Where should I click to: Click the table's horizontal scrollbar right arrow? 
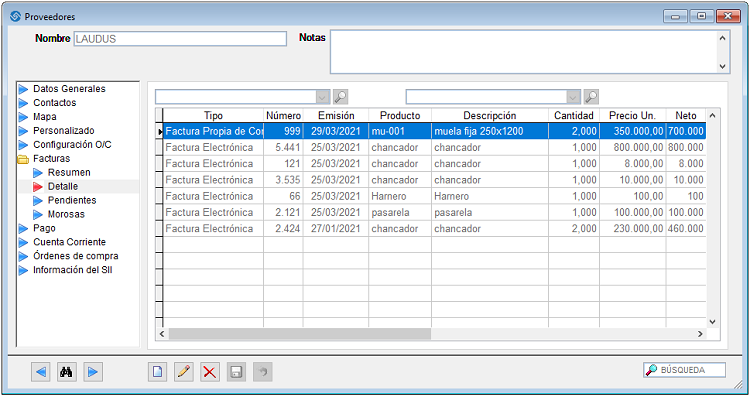(x=700, y=334)
